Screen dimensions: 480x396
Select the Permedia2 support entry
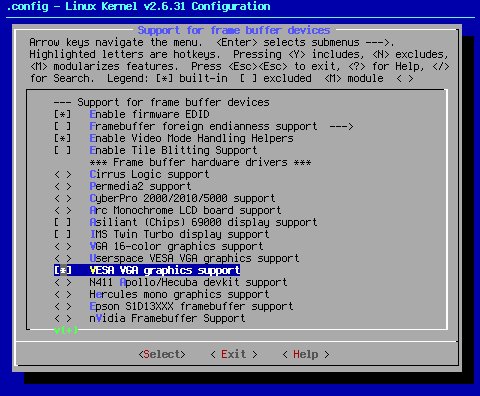pyautogui.click(x=140, y=186)
